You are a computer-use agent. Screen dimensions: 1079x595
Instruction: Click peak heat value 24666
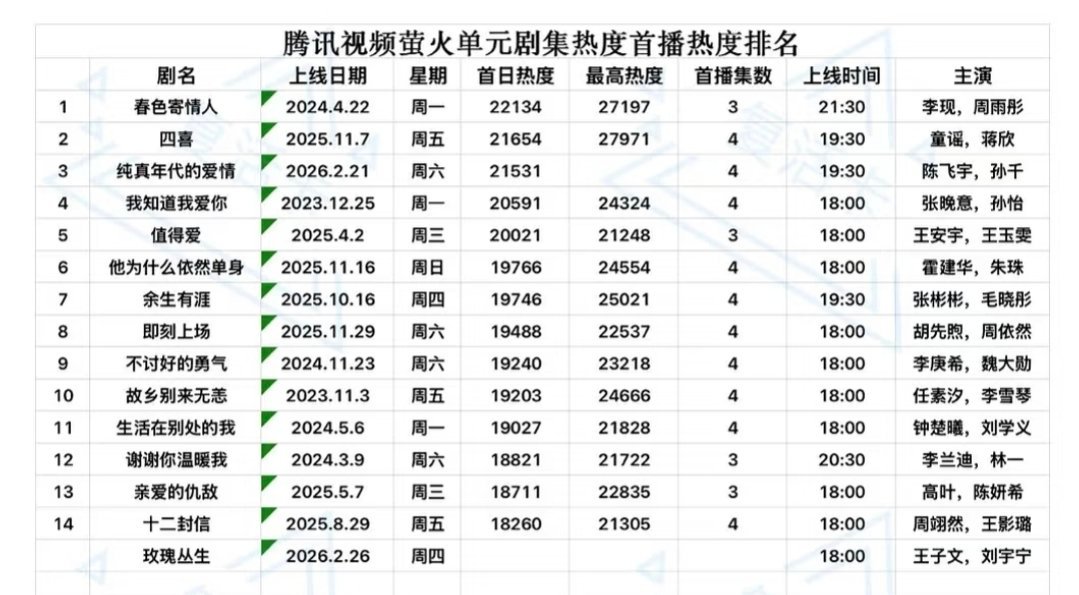(624, 396)
